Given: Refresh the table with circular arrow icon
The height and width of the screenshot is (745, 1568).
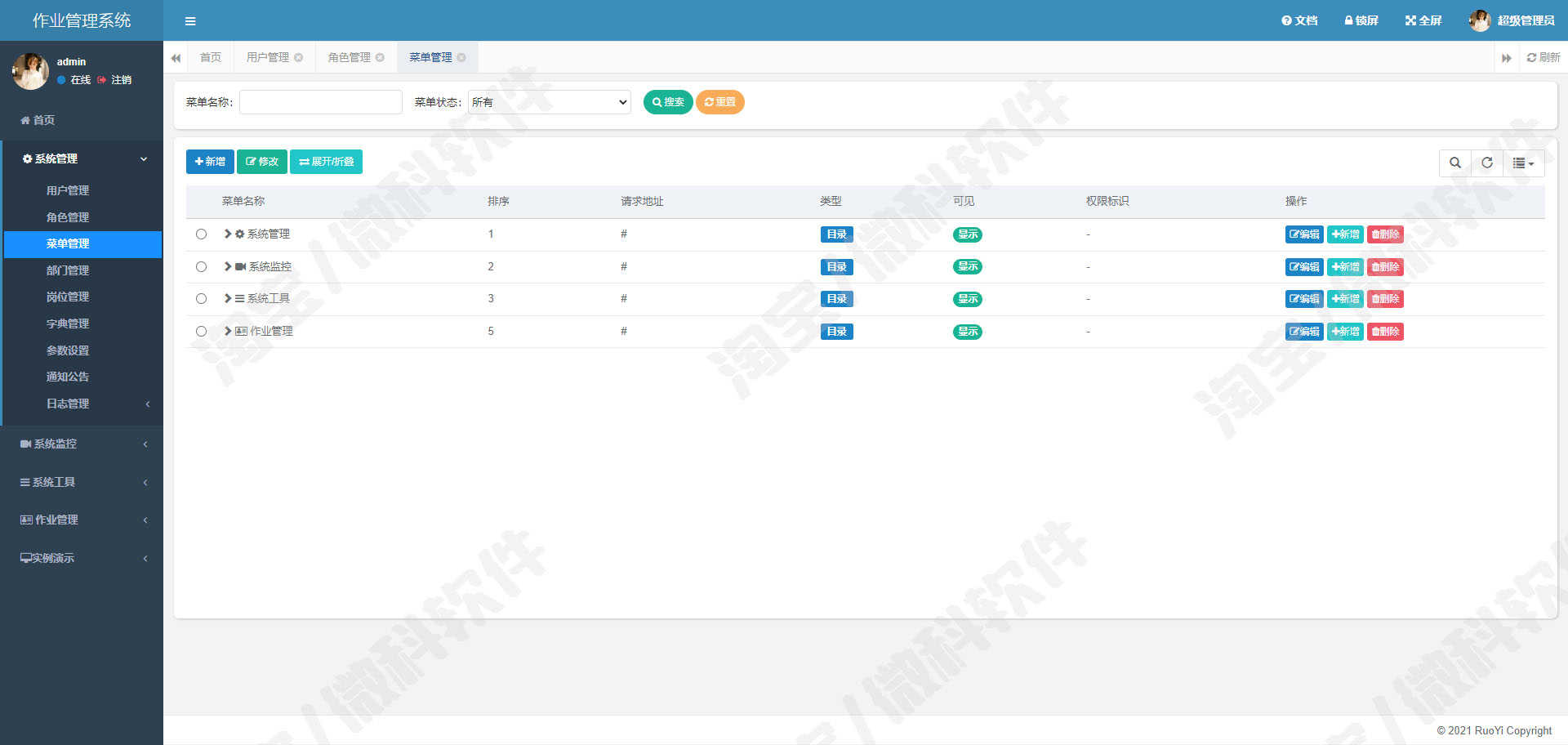Looking at the screenshot, I should tap(1487, 163).
